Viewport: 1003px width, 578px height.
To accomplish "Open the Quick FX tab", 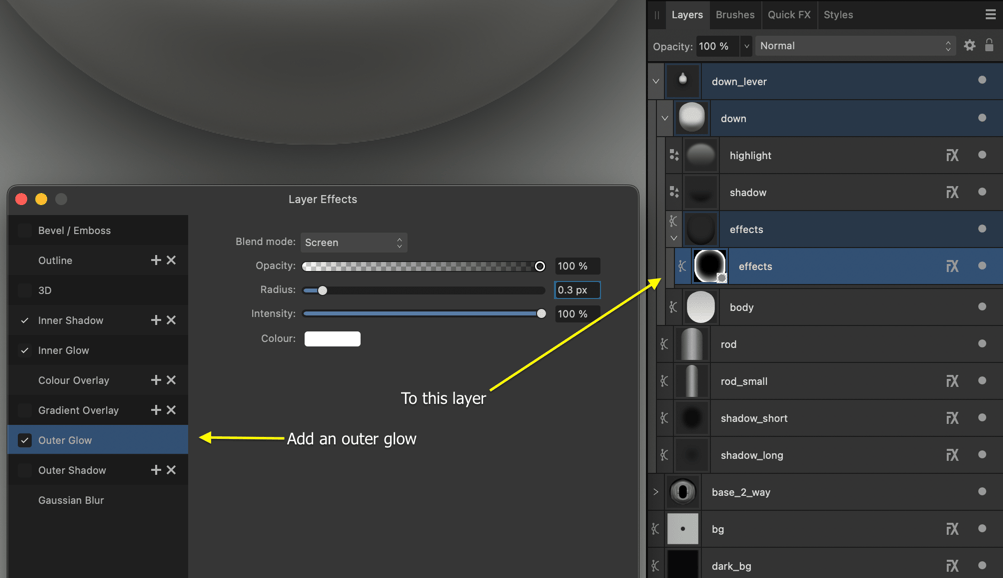I will [789, 14].
